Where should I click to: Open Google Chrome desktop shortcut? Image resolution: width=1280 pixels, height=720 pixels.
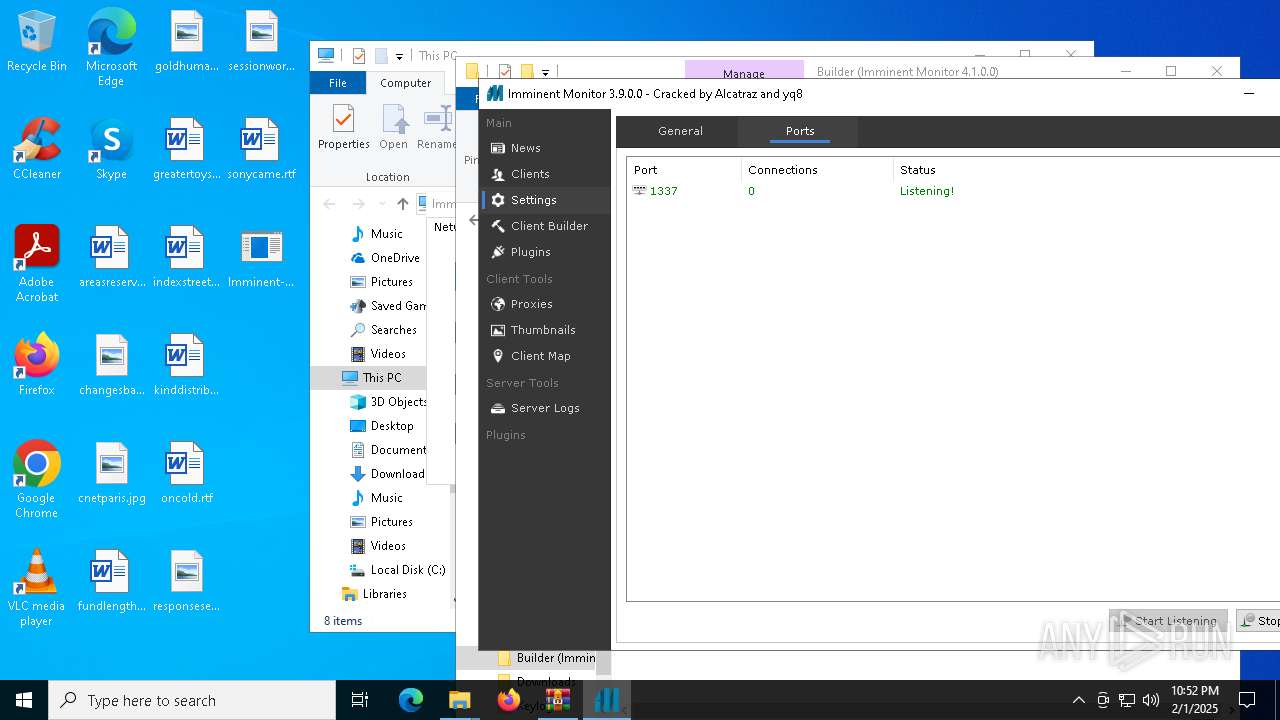click(x=37, y=480)
